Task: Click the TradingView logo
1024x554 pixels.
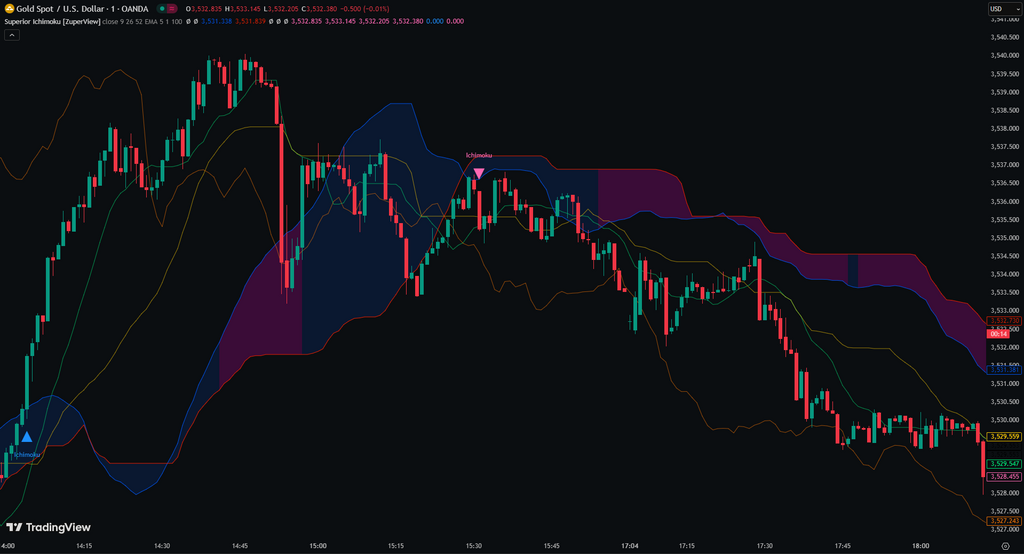Action: [x=49, y=527]
